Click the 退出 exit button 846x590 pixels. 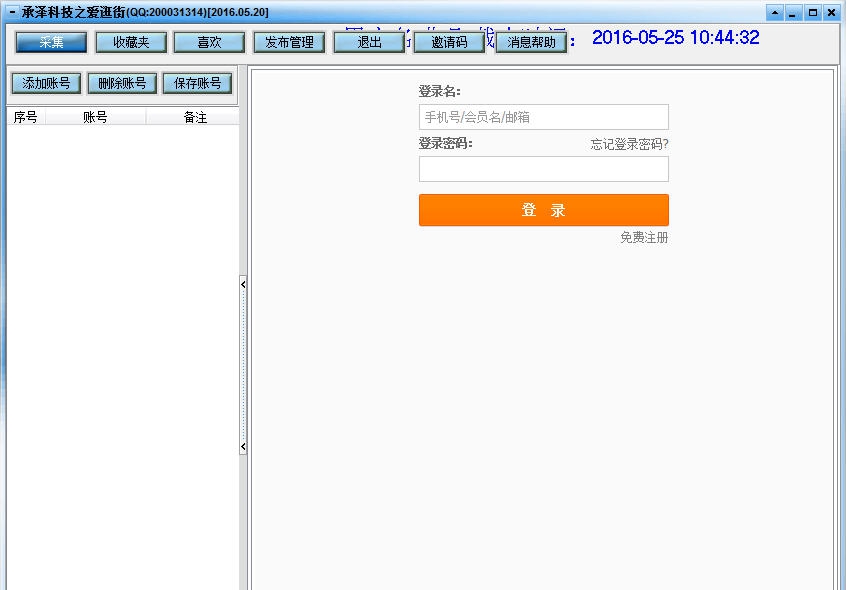pos(370,41)
